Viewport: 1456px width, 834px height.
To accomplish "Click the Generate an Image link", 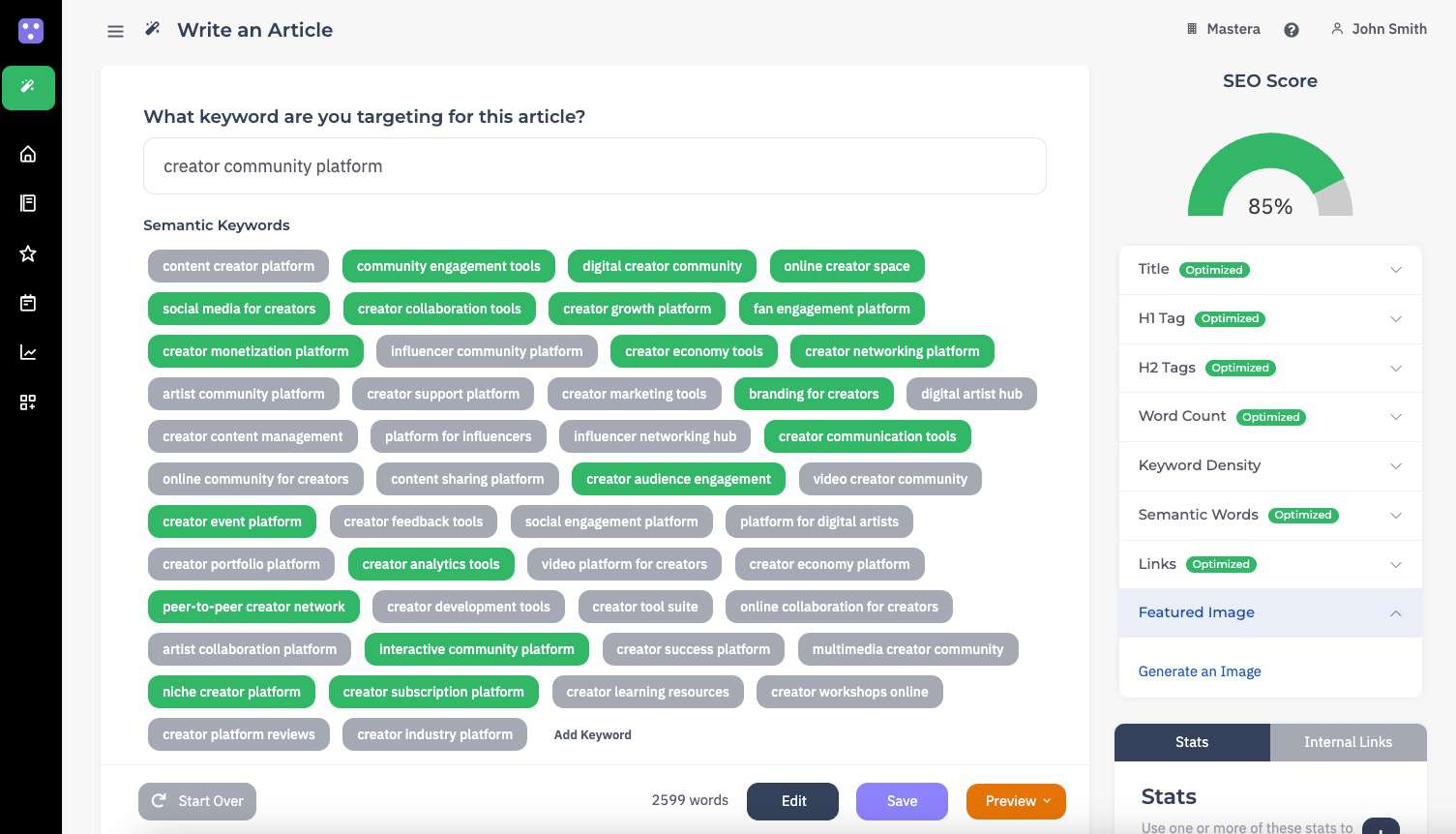I will point(1199,671).
